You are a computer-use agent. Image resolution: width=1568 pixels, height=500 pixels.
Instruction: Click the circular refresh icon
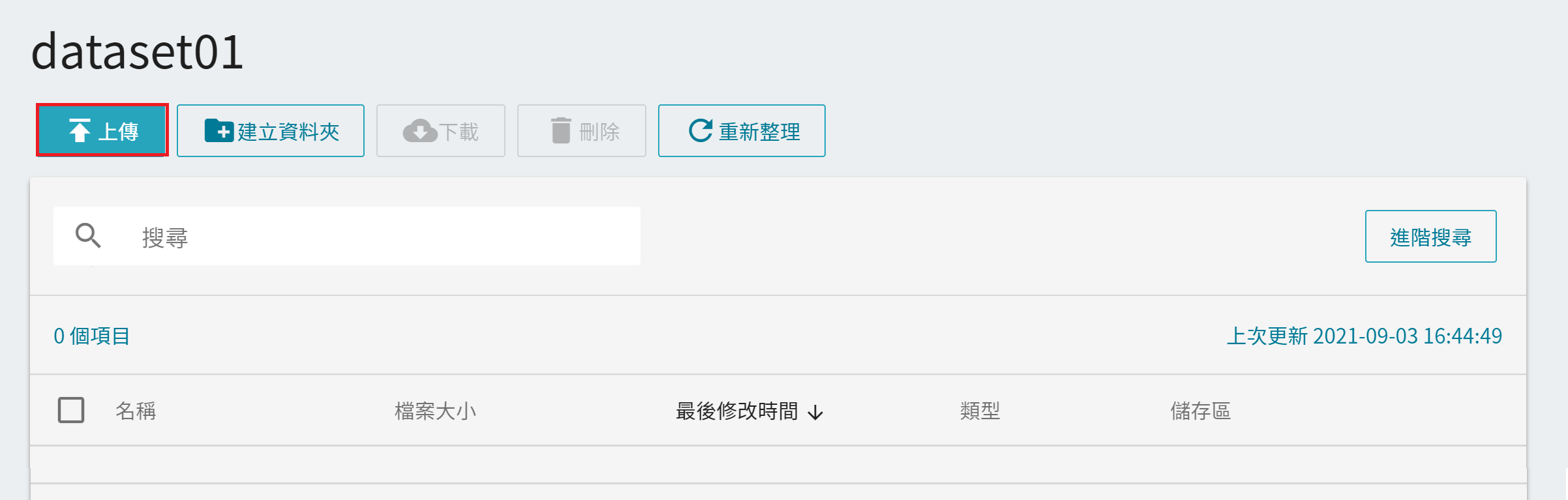coord(701,130)
